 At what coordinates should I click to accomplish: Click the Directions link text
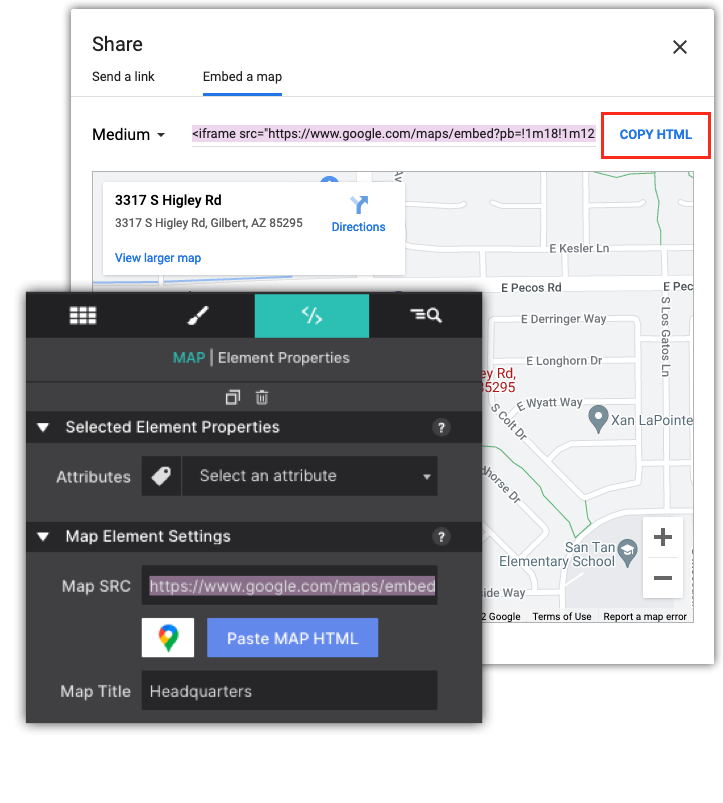(358, 227)
